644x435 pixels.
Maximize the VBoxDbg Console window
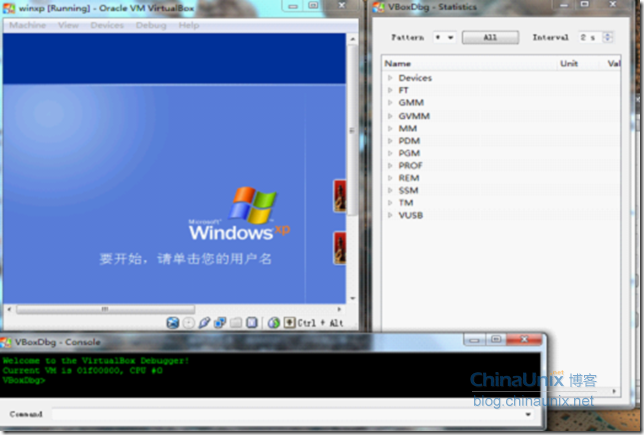[x=496, y=339]
